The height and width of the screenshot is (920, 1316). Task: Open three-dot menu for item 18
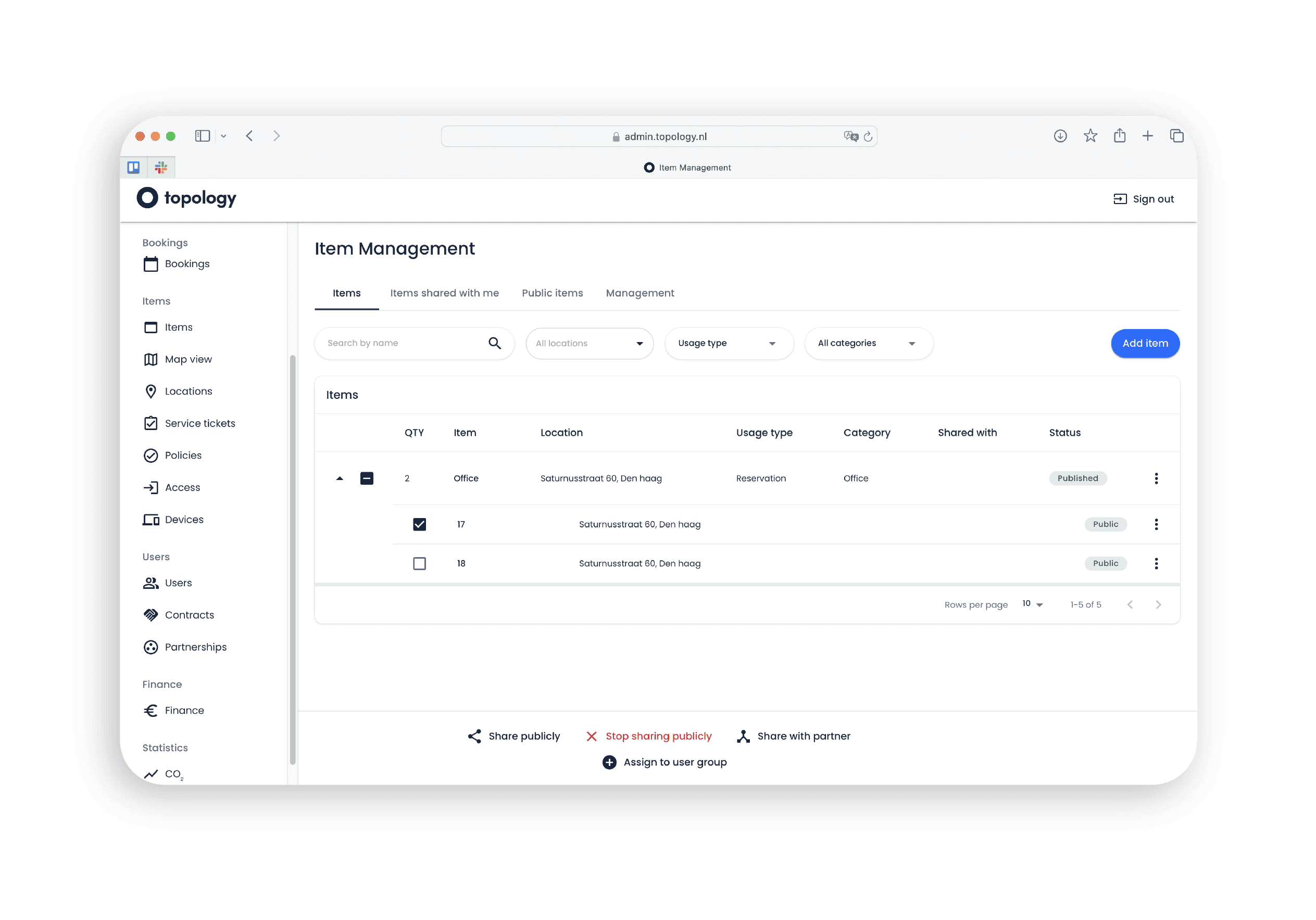point(1156,563)
